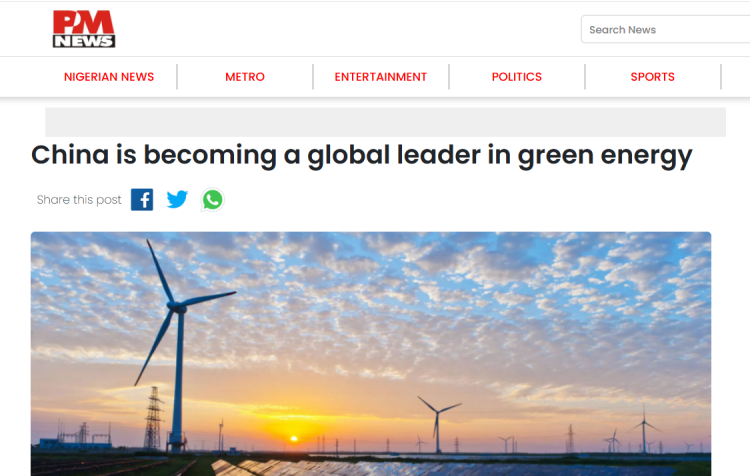The width and height of the screenshot is (750, 476).
Task: Share the post on Facebook
Action: coord(142,199)
